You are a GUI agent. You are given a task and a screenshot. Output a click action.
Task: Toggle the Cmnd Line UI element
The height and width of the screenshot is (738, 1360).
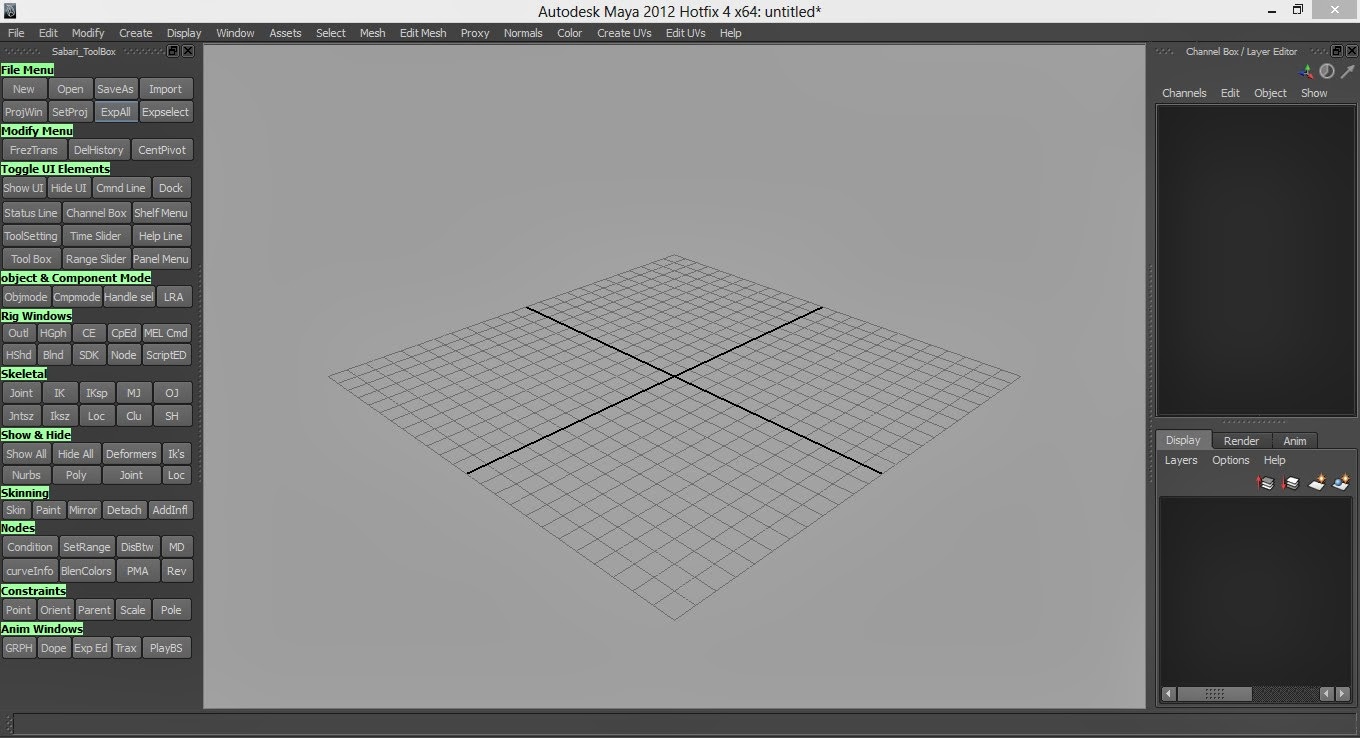pyautogui.click(x=121, y=188)
